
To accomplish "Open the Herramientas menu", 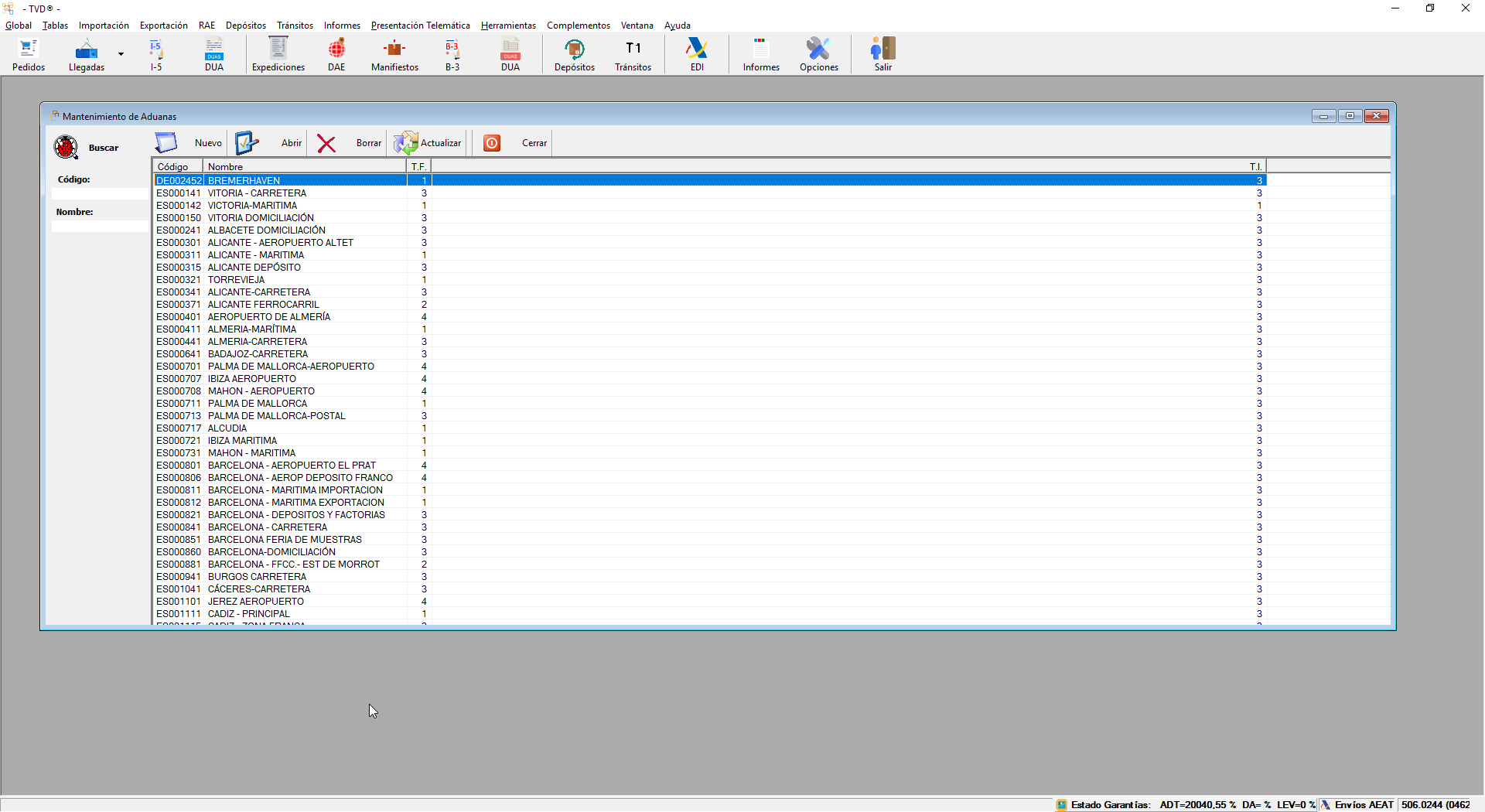I will (508, 26).
